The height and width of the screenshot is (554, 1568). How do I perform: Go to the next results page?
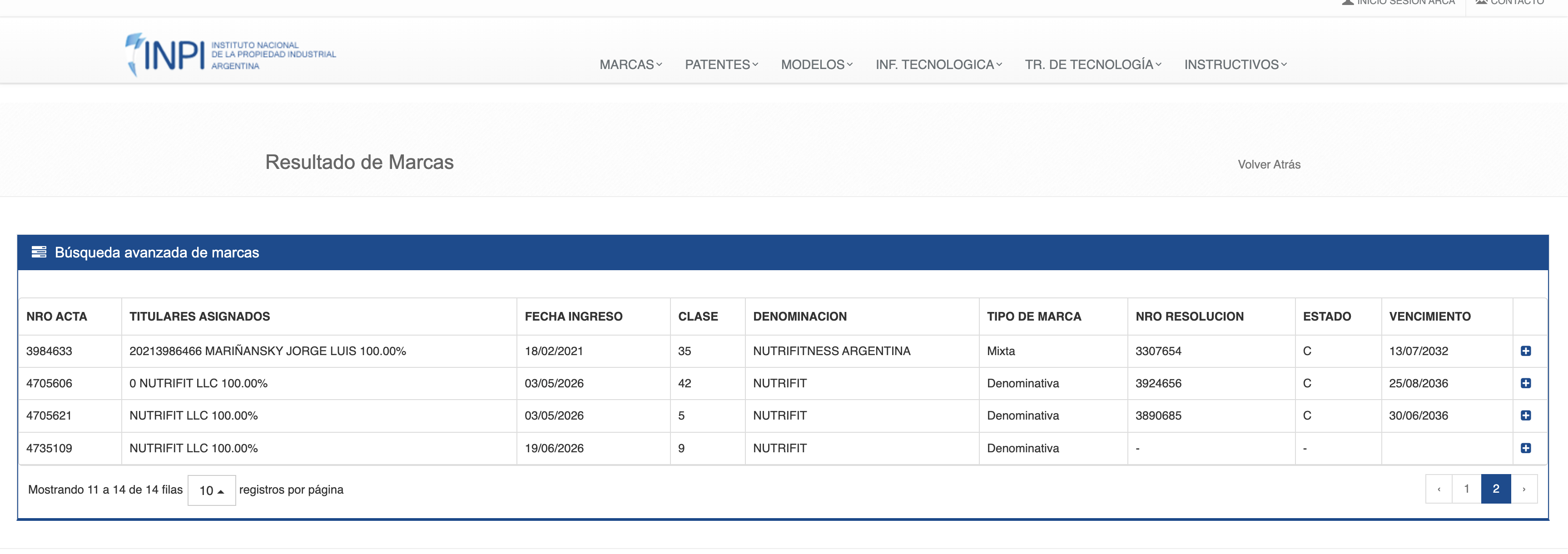pyautogui.click(x=1524, y=489)
